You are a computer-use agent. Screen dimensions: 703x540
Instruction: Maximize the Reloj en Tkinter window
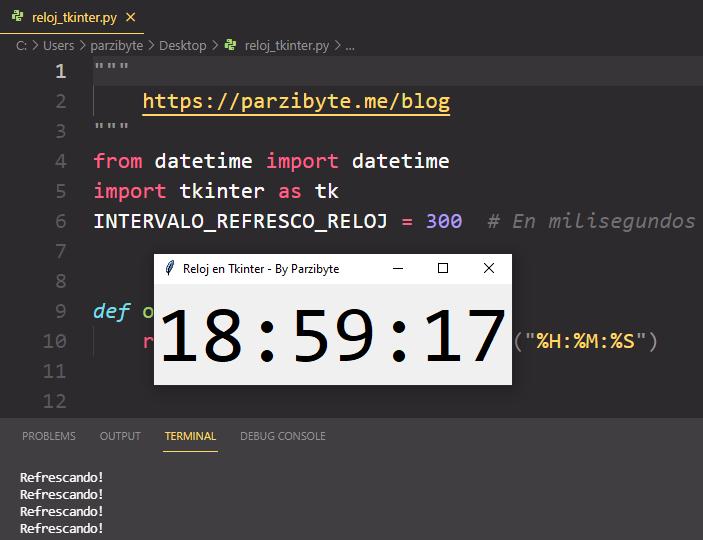click(443, 268)
